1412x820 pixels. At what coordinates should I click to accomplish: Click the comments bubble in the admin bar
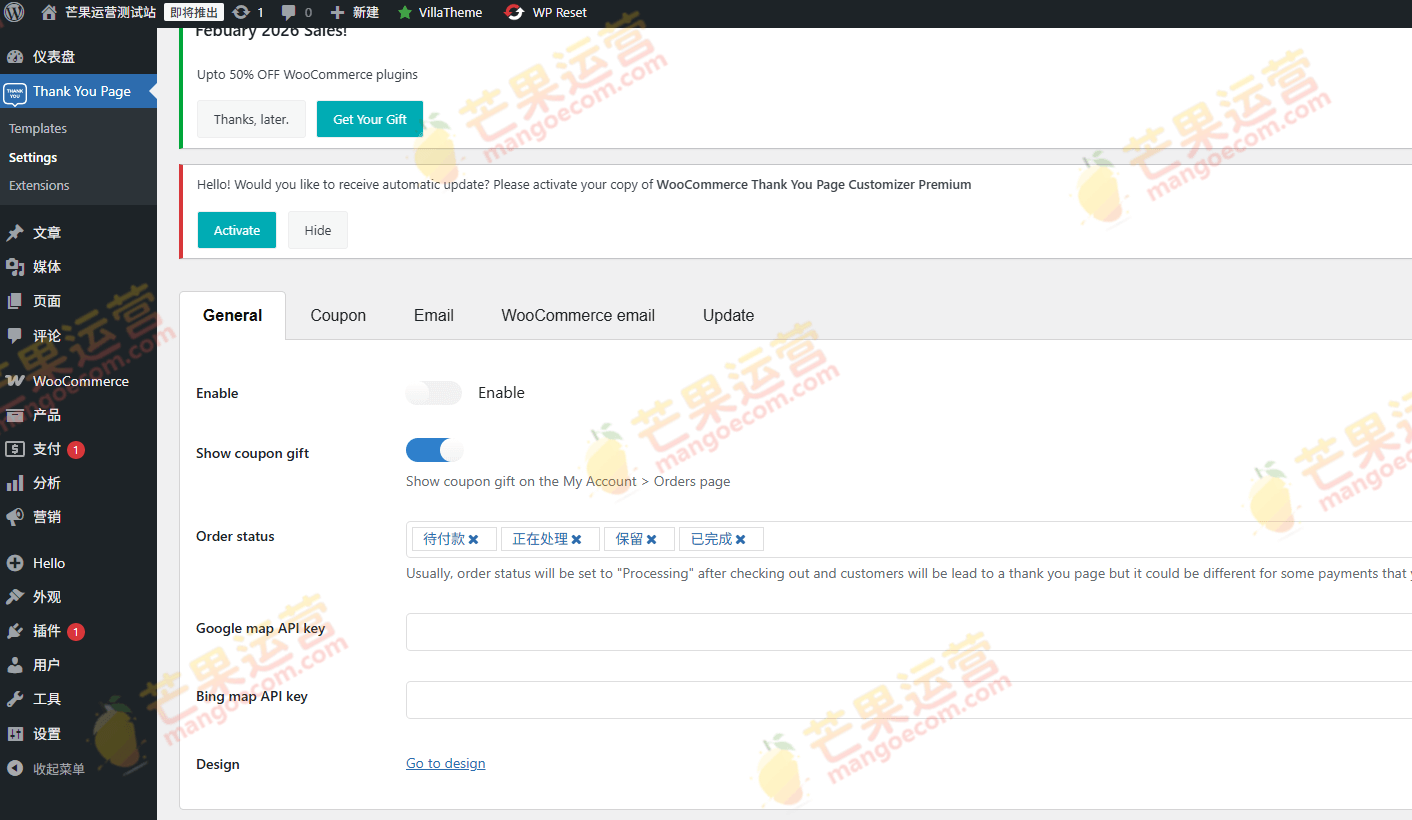tap(289, 13)
